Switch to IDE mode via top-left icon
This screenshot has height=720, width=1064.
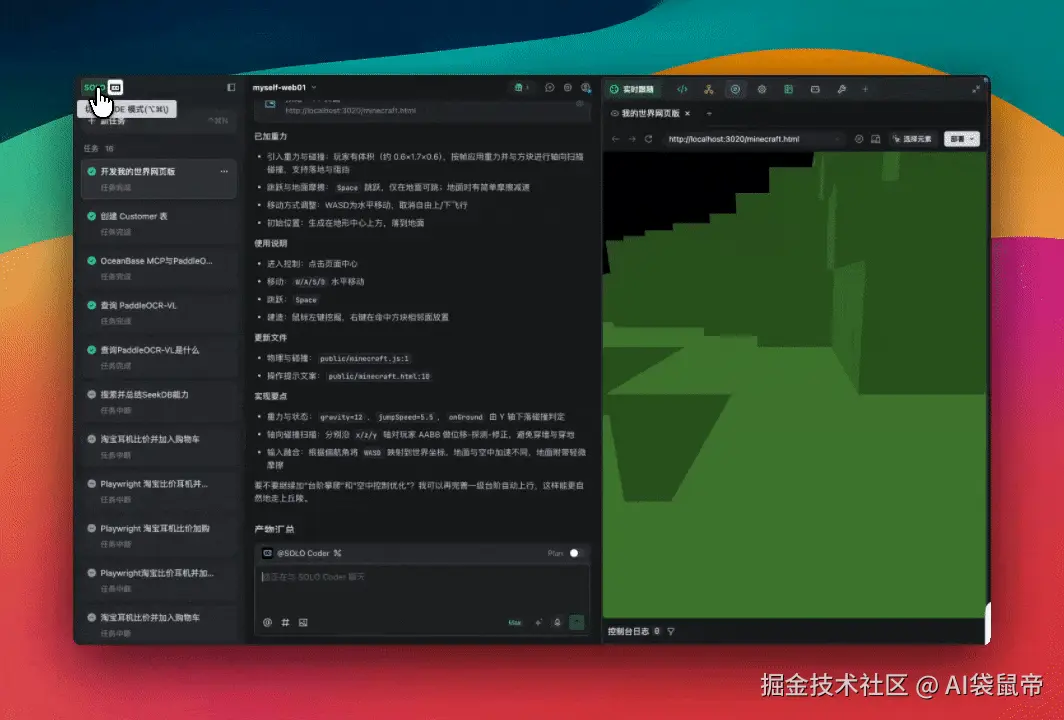[115, 88]
